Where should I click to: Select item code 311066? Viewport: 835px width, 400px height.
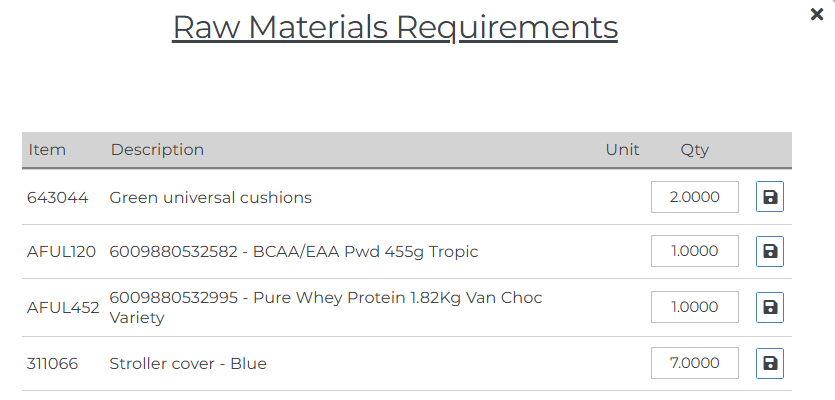click(x=56, y=364)
